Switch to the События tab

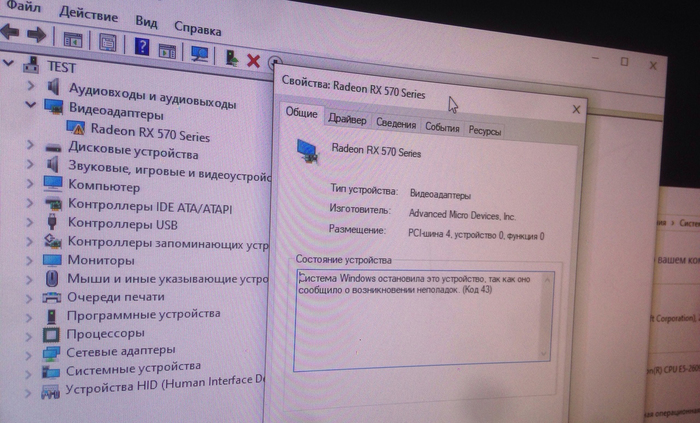[x=441, y=128]
